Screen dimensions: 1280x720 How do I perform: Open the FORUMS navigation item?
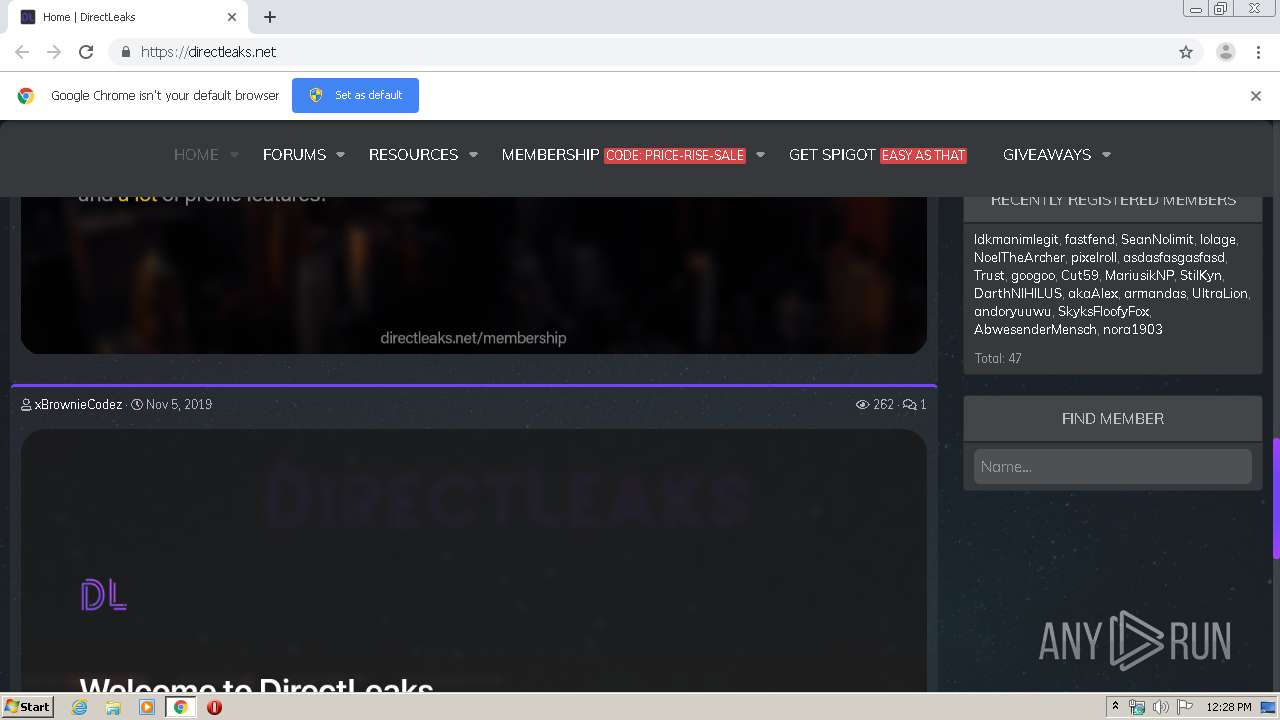point(294,155)
